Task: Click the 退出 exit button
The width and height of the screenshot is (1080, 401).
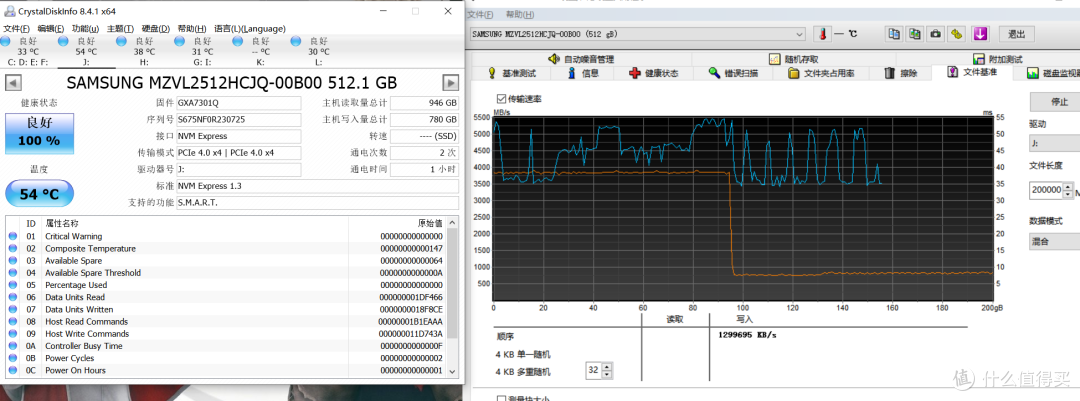Action: (1016, 34)
